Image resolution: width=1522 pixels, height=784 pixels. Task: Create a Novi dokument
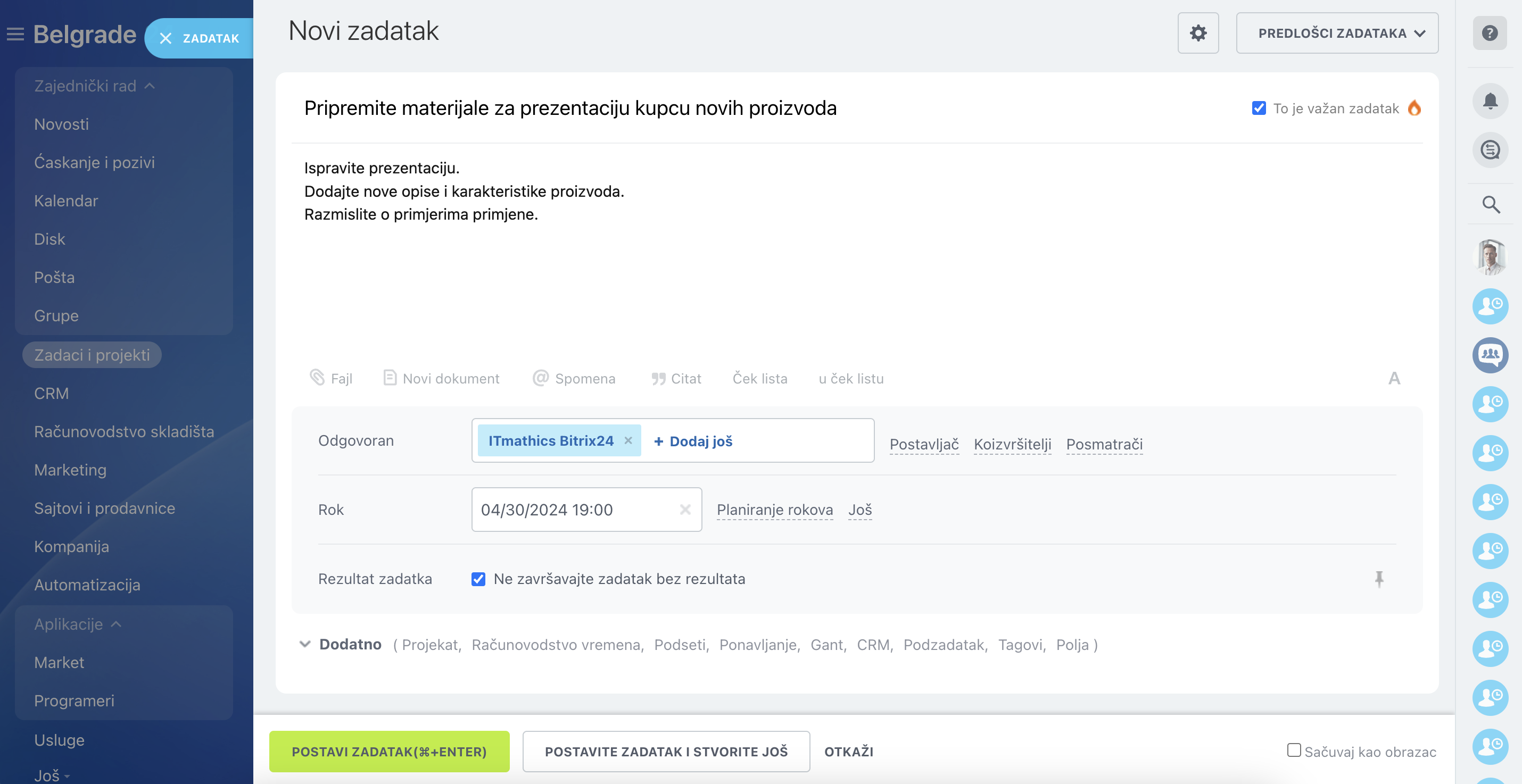441,378
